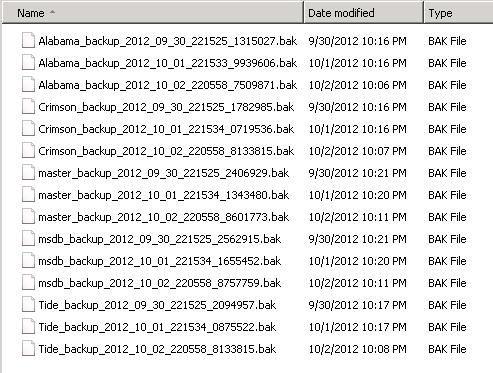Click the 10/2/2012 10:08 PM date entry
This screenshot has width=493, height=373.
[357, 349]
